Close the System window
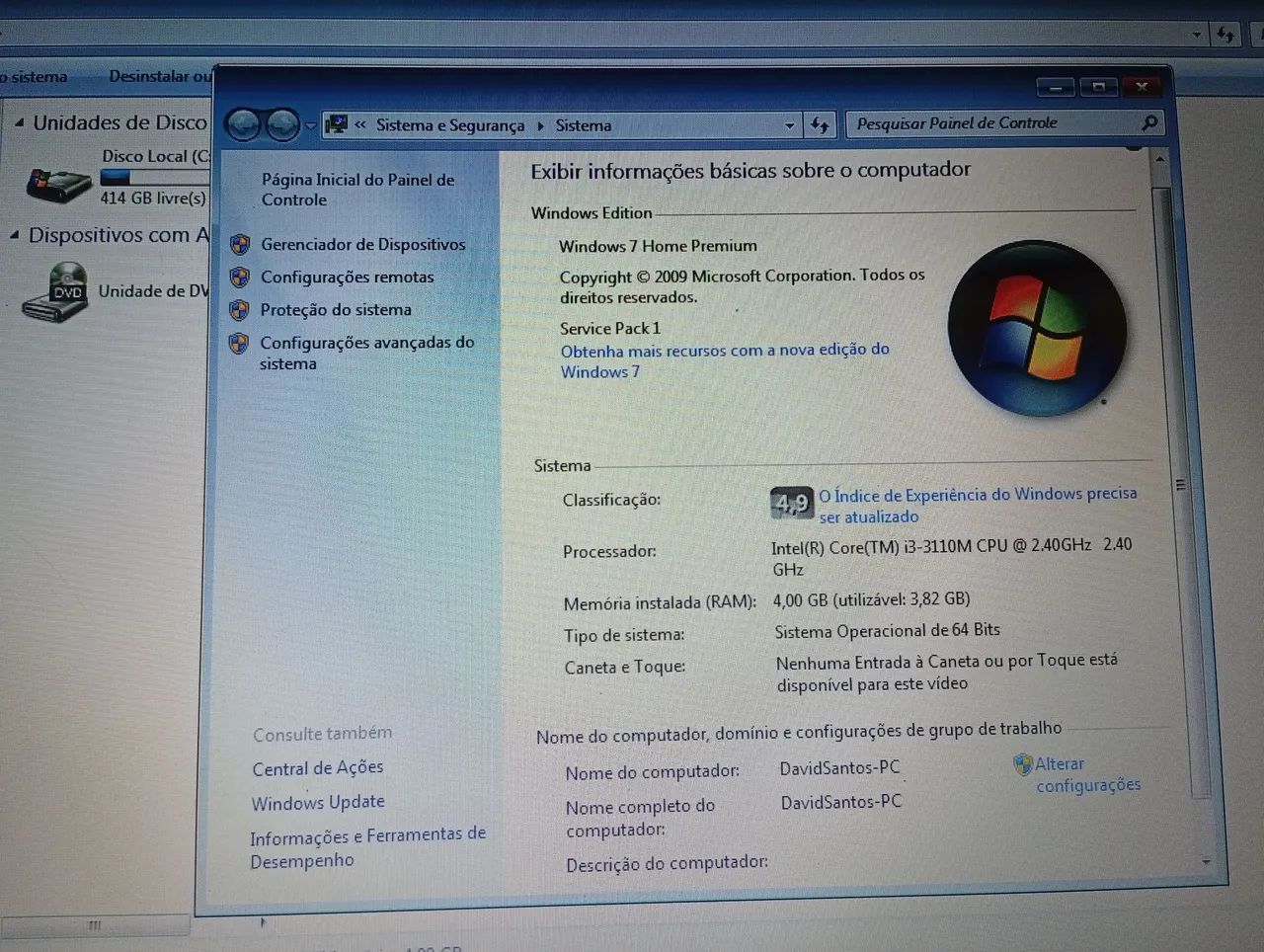The width and height of the screenshot is (1264, 952). click(x=1142, y=87)
